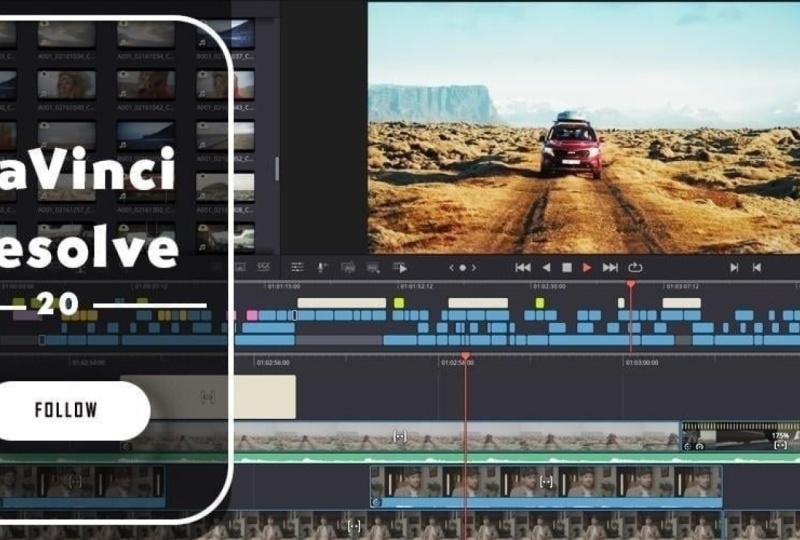800x540 pixels.
Task: Select the pink clip in the upper timeline
Action: coord(252,315)
